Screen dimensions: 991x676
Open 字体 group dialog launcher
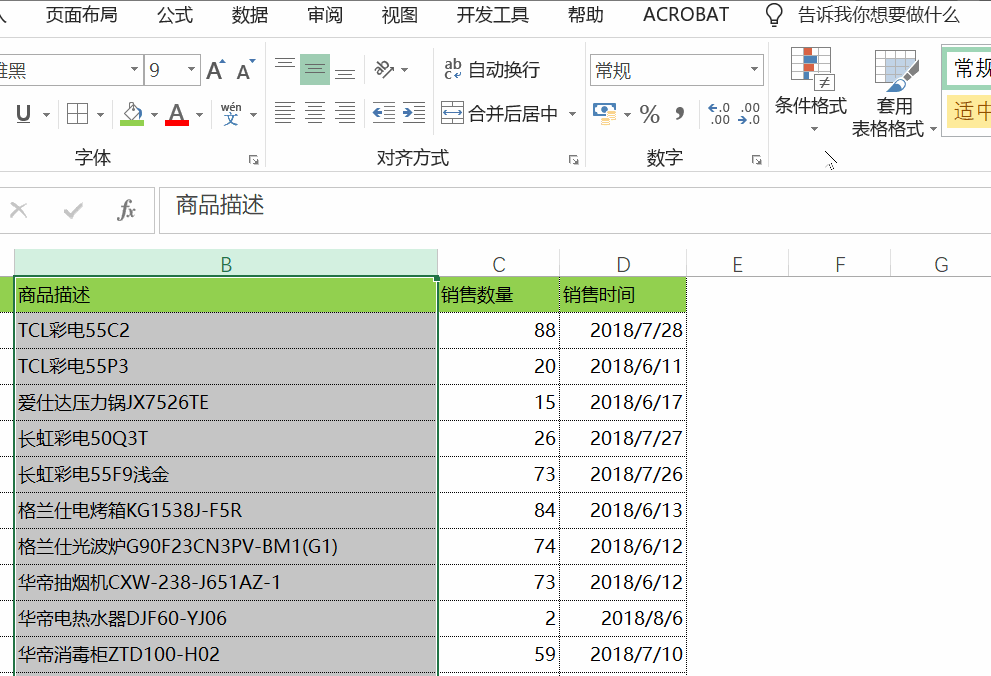tap(253, 160)
